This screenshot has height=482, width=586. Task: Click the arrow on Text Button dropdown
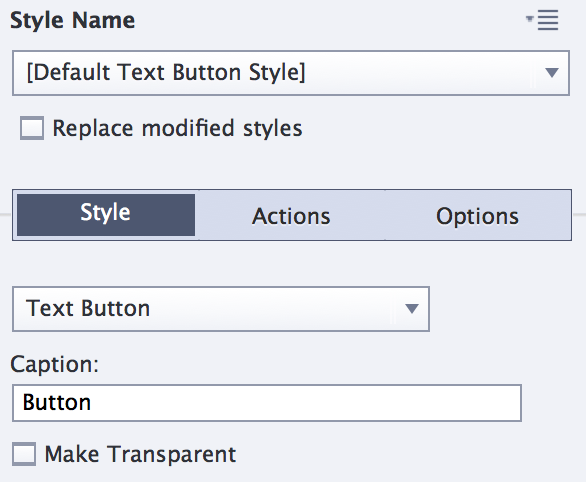coord(411,309)
